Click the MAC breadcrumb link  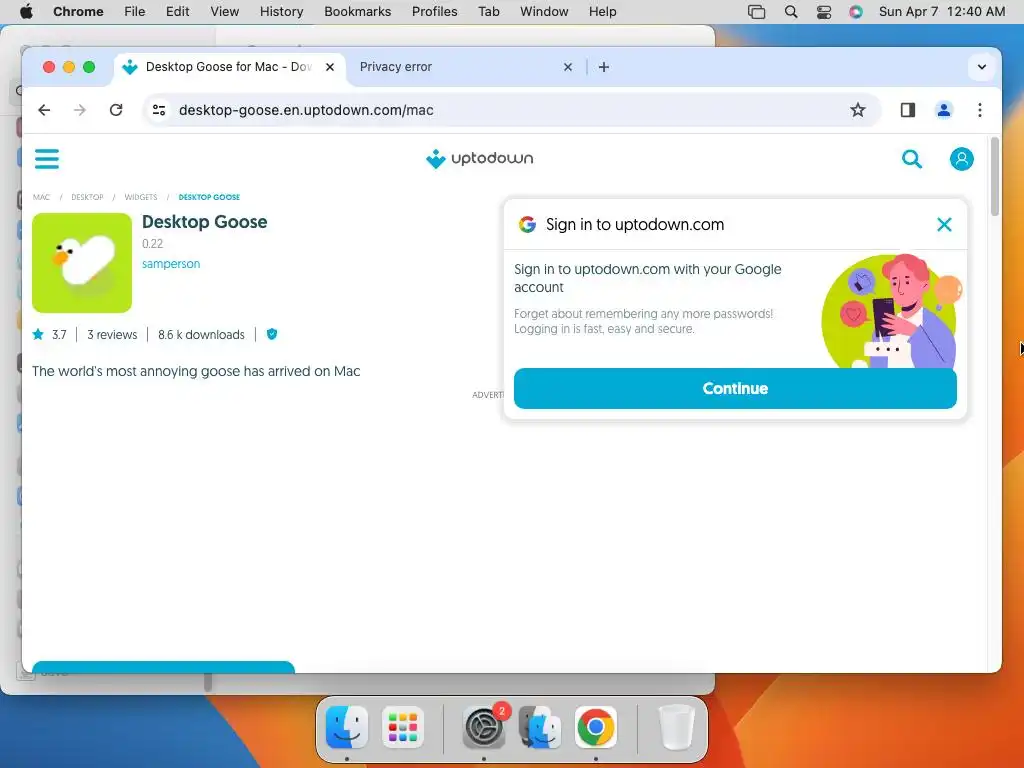pos(41,197)
